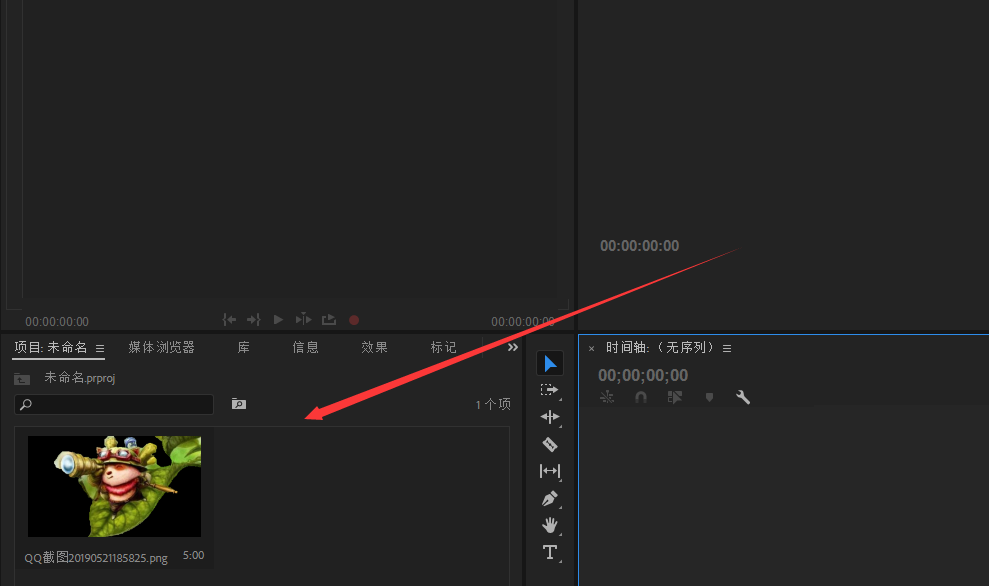Select the Pen tool in the toolbar
This screenshot has width=989, height=586.
pos(550,498)
